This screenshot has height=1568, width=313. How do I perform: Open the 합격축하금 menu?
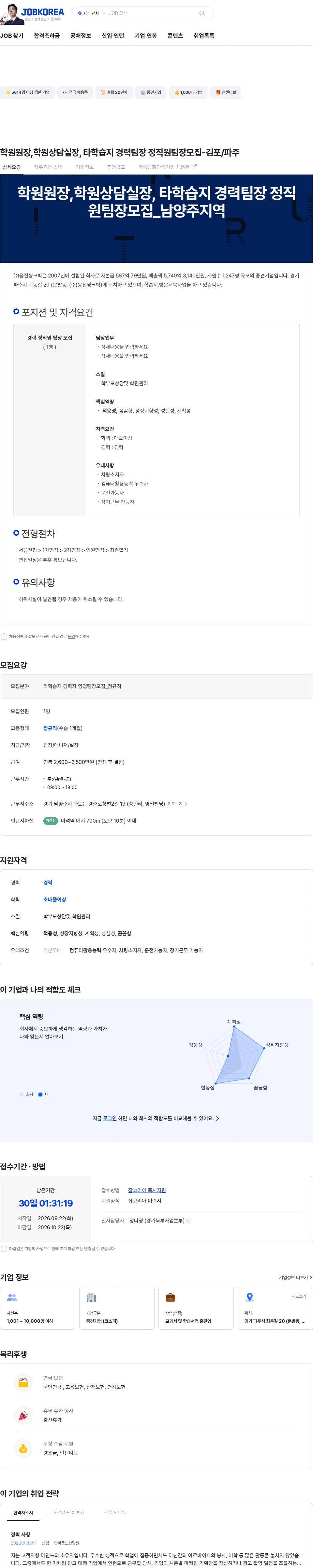point(47,36)
